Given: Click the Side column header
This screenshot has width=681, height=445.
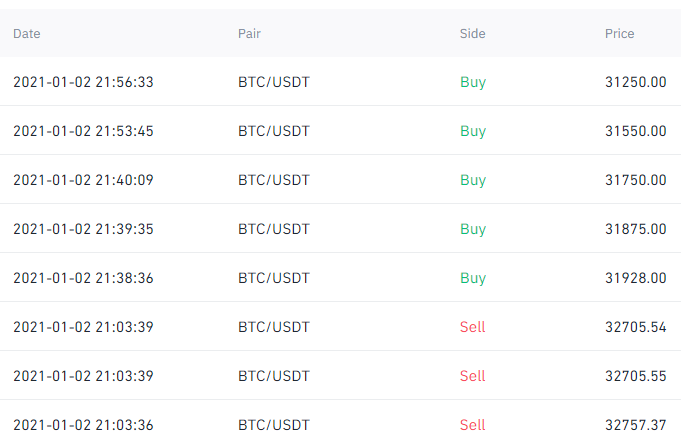Looking at the screenshot, I should [472, 34].
